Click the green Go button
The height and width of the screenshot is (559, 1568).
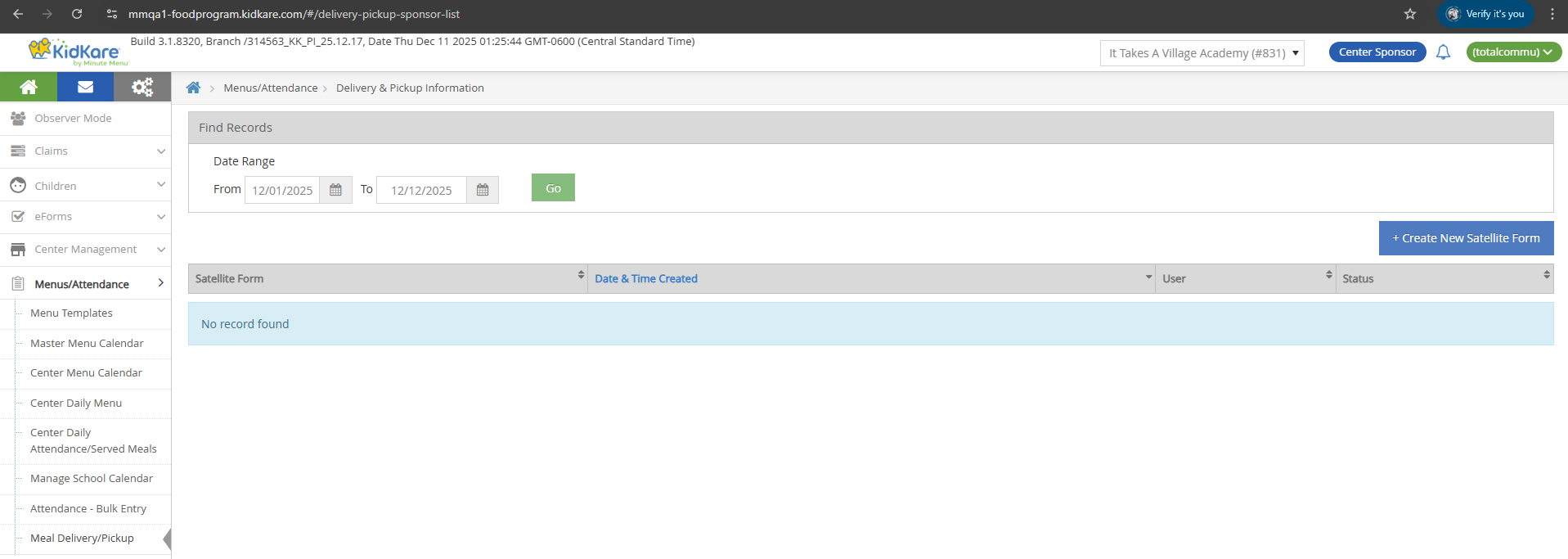point(553,187)
